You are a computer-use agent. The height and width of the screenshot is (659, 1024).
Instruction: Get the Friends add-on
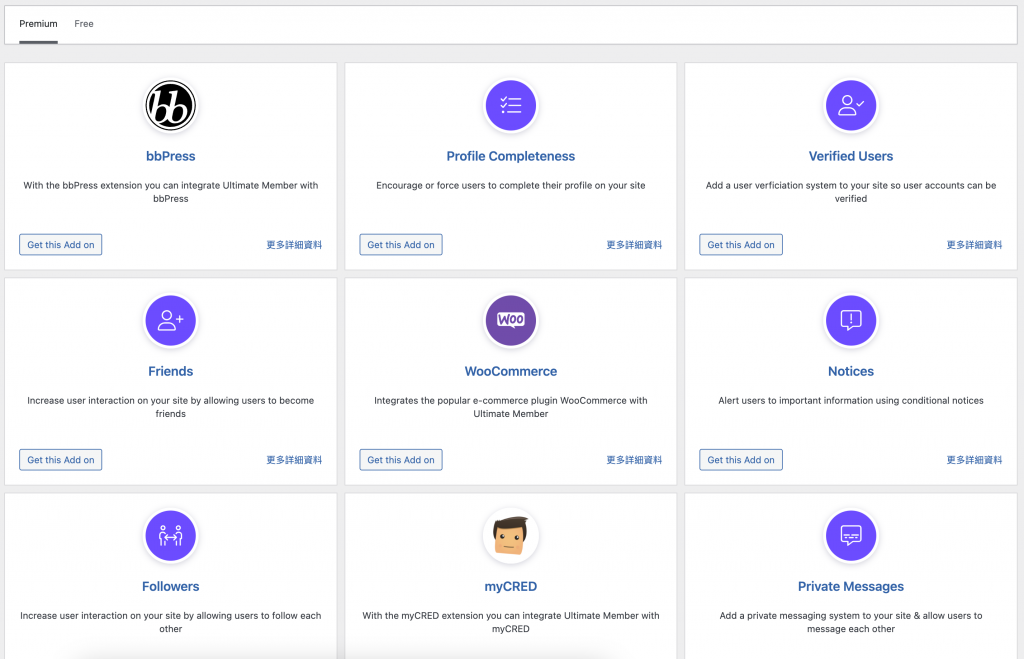point(61,460)
